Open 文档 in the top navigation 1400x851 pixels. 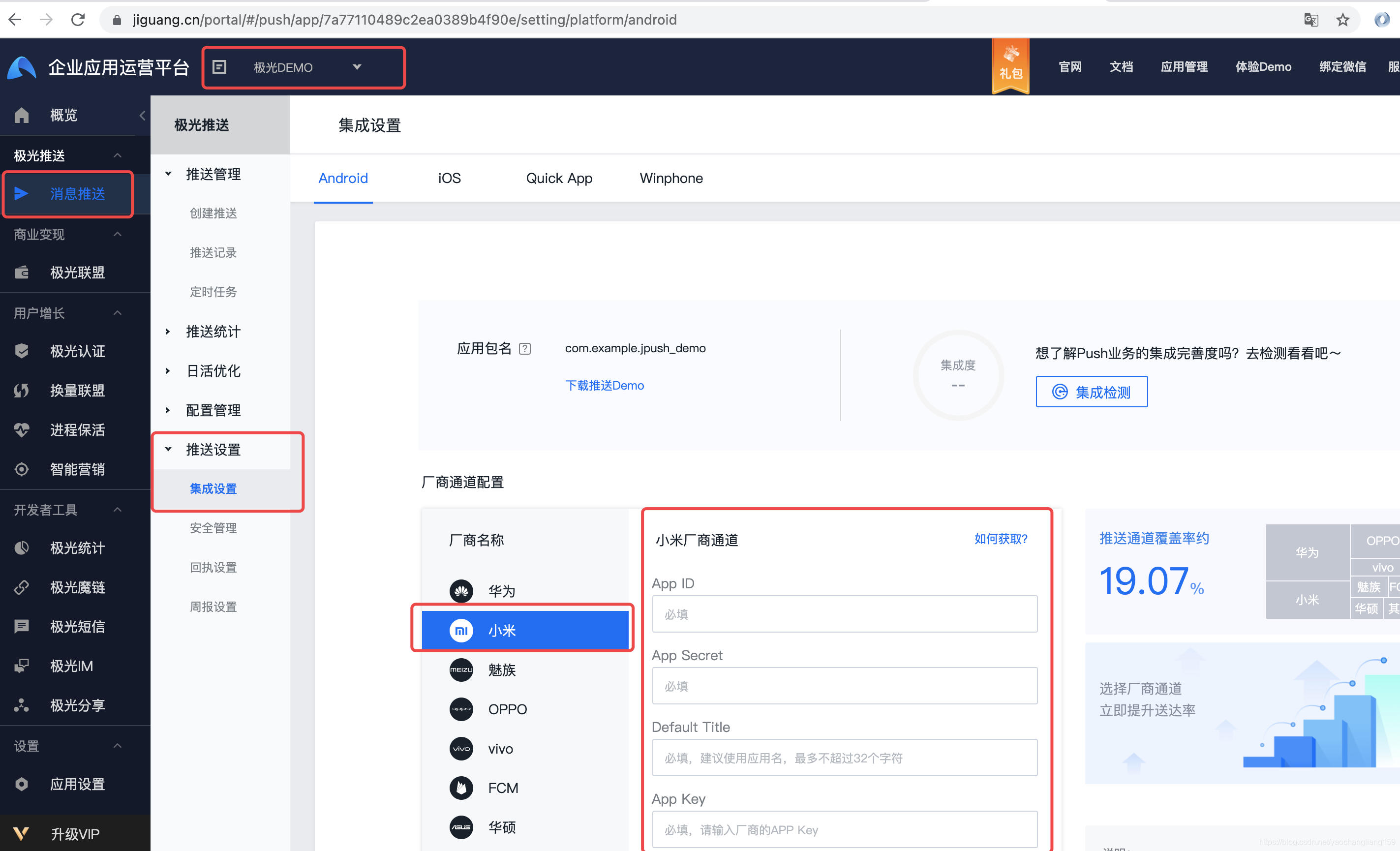(1121, 67)
